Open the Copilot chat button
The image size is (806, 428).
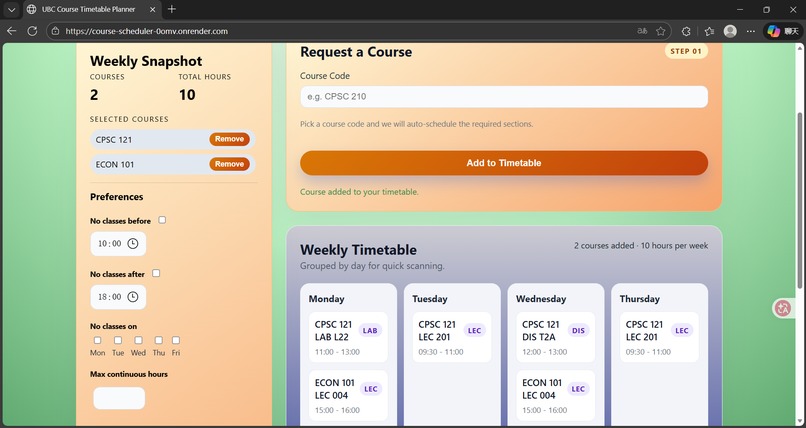[783, 31]
